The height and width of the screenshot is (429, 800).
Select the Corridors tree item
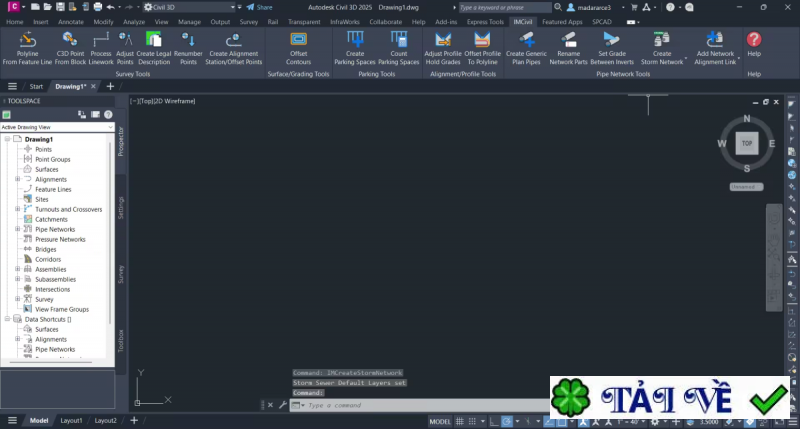pyautogui.click(x=47, y=259)
